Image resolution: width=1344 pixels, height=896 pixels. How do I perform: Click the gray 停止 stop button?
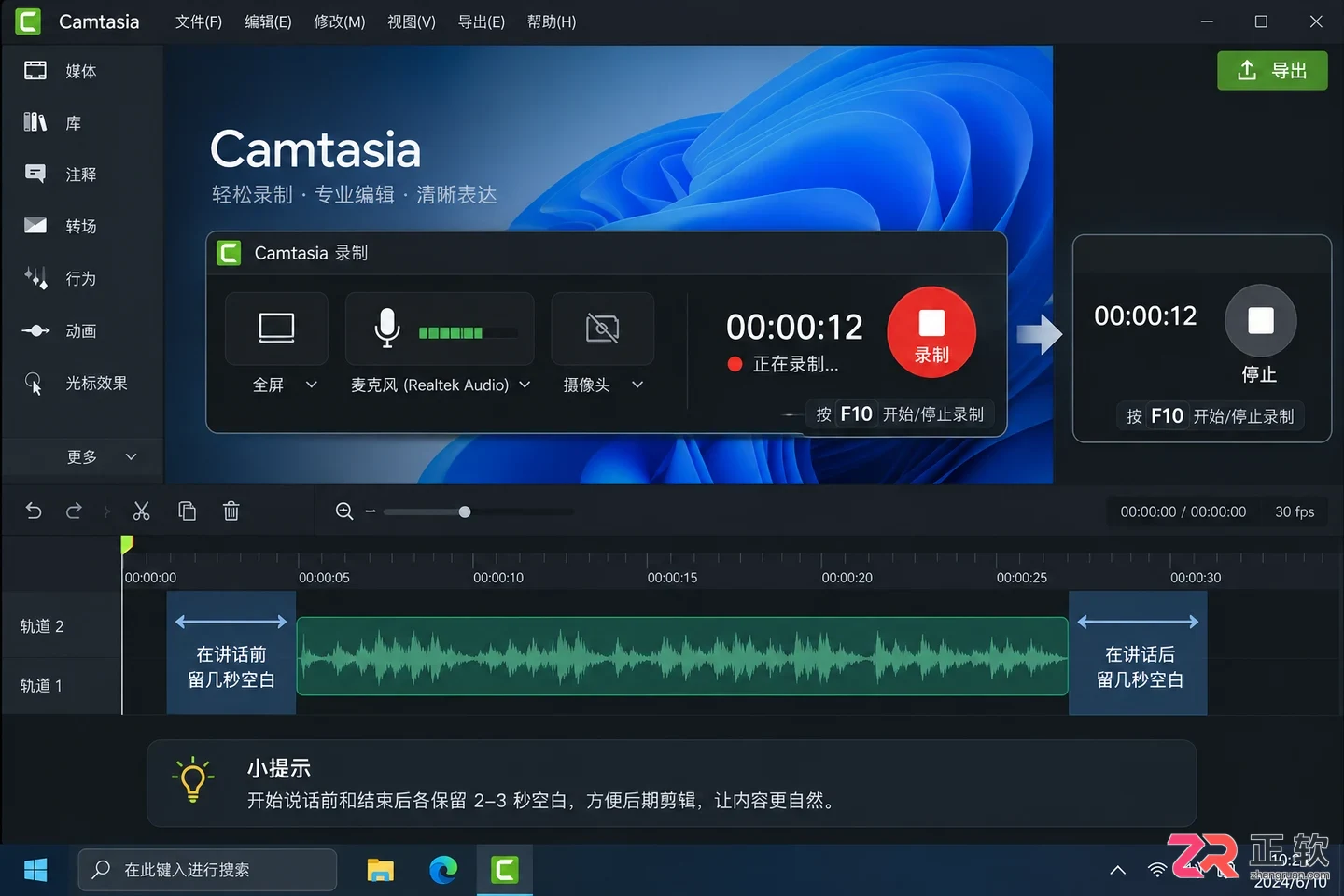(x=1261, y=320)
